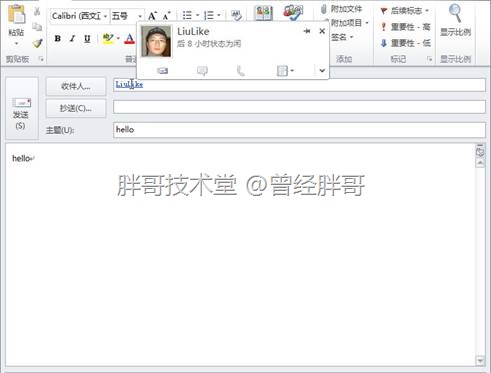Viewport: 491px width, 373px height.
Task: Click the 收件人 recipients button
Action: 76,87
